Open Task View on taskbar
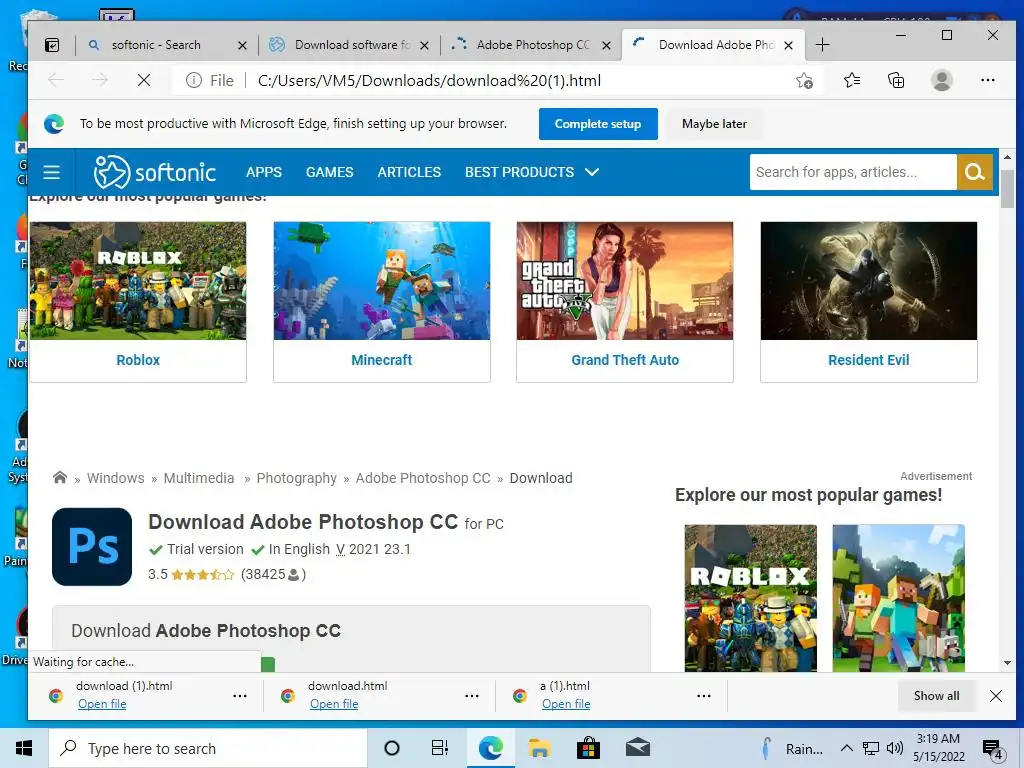This screenshot has height=768, width=1024. point(440,748)
